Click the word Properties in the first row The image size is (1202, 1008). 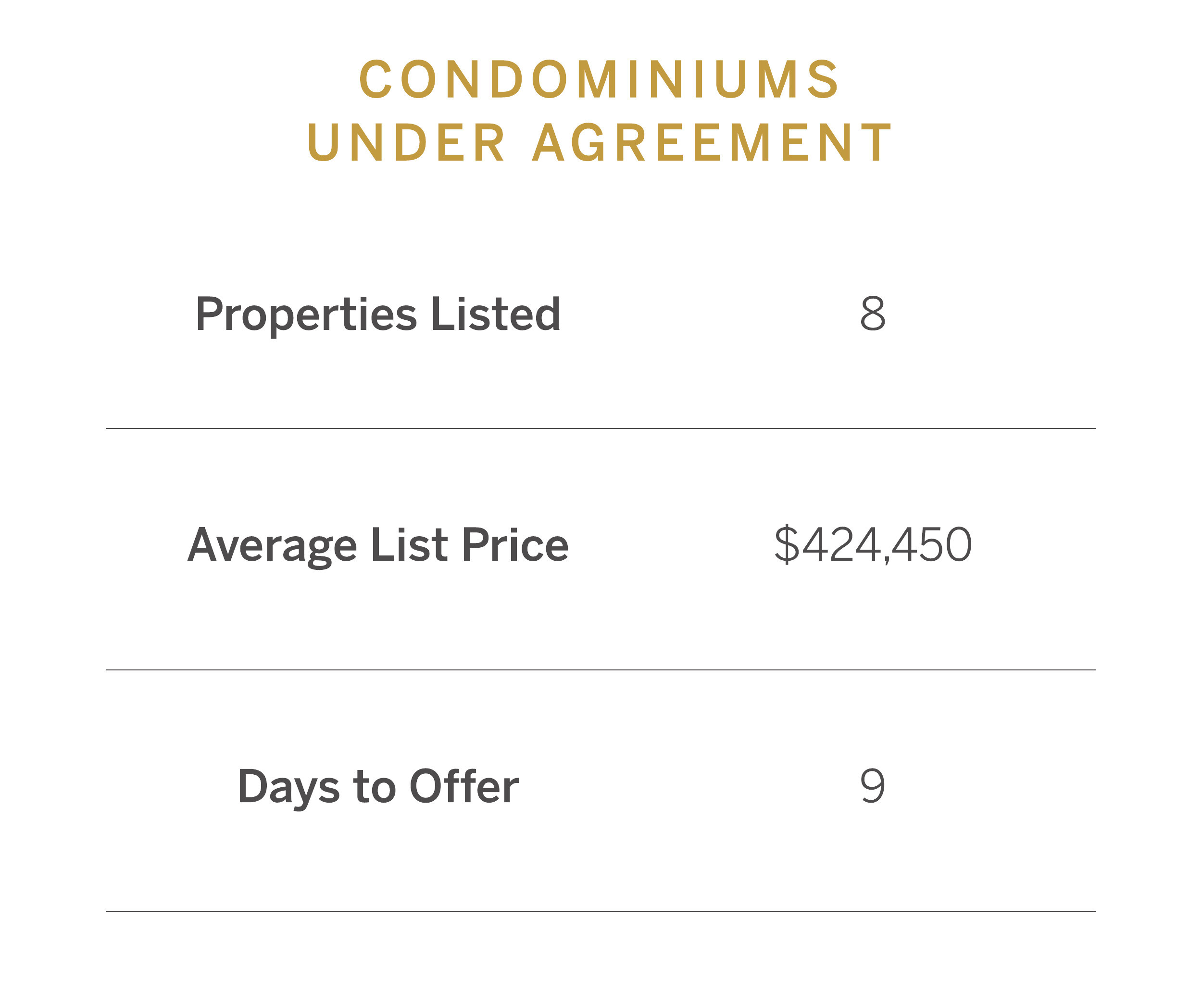(x=306, y=315)
